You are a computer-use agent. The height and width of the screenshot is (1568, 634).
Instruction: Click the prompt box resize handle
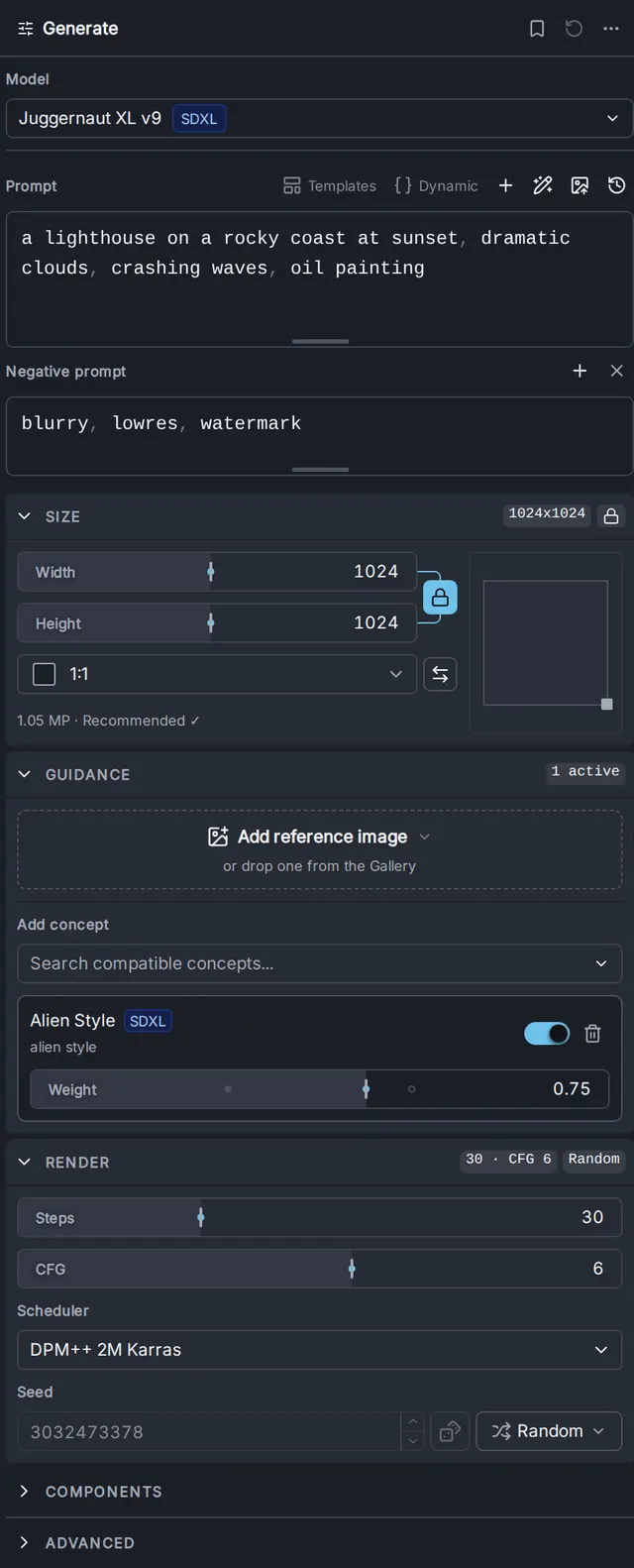(320, 341)
